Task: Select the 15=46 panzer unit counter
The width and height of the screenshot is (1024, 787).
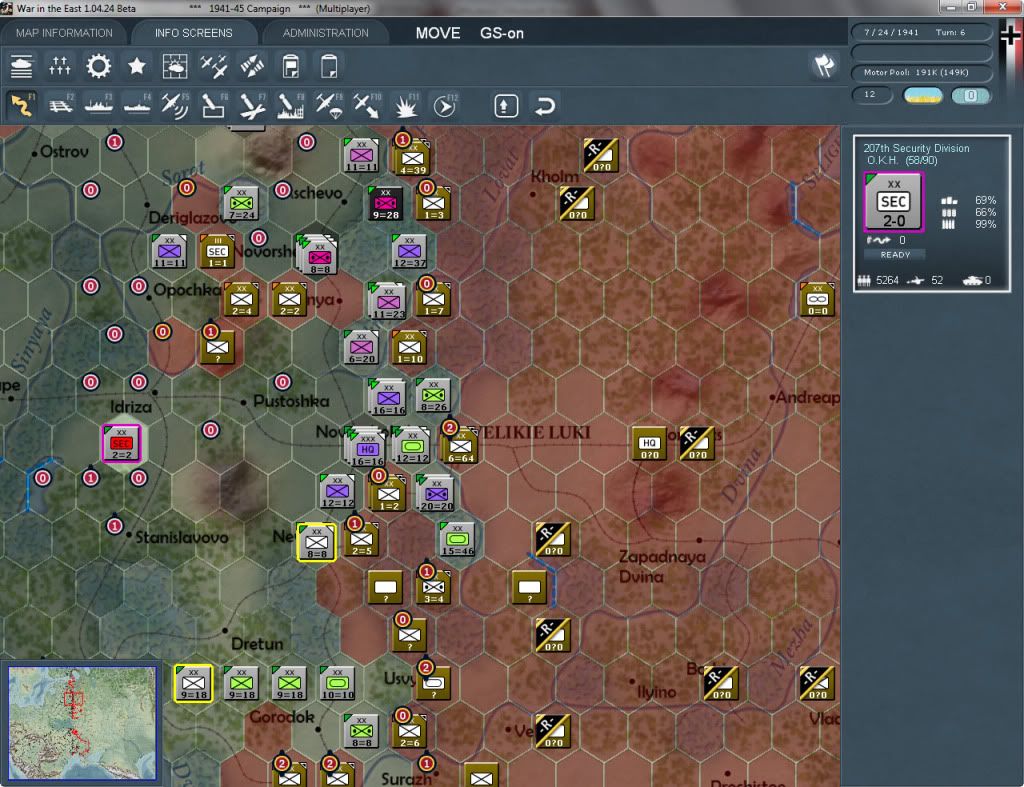Action: coord(457,539)
